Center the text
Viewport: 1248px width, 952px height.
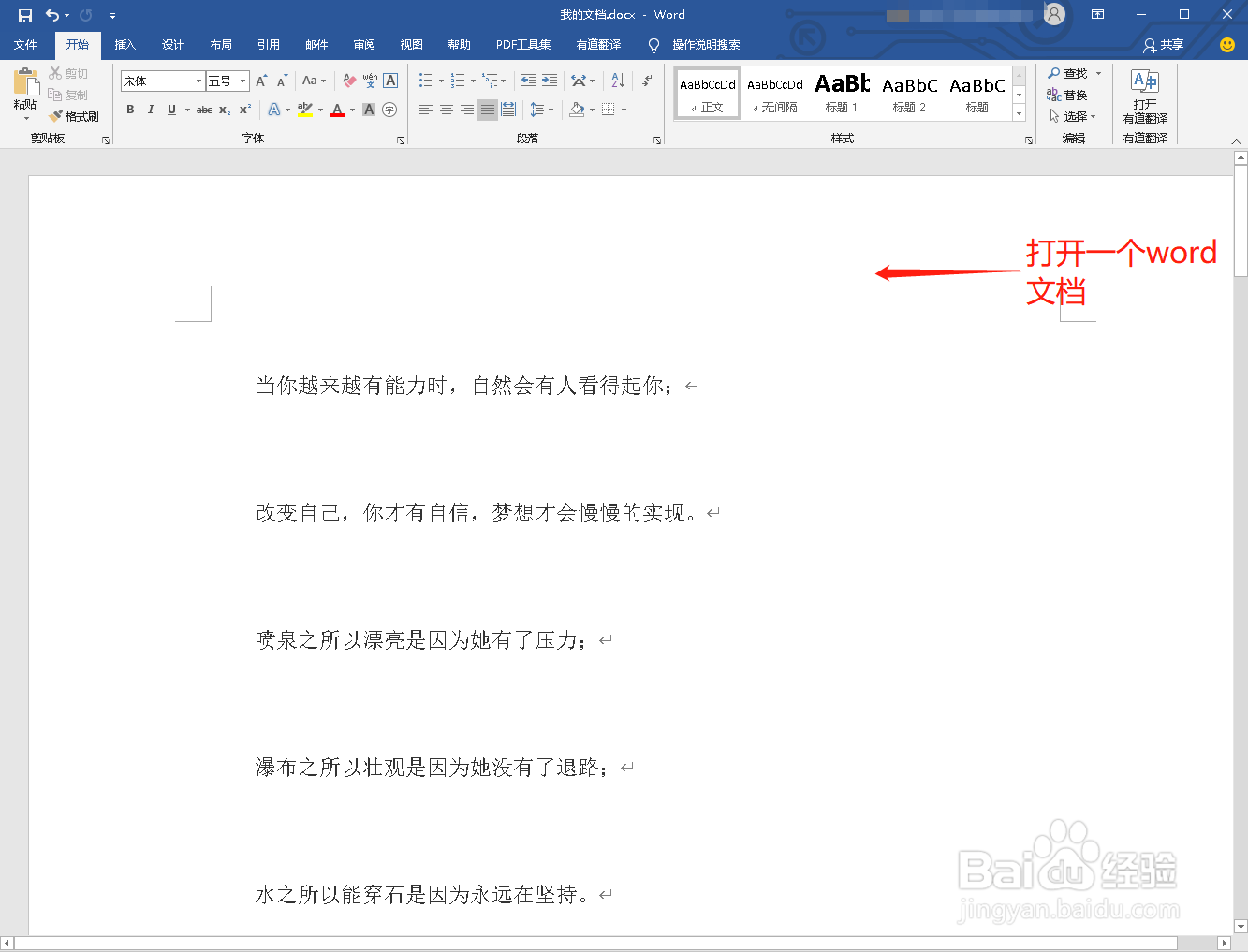click(x=447, y=110)
